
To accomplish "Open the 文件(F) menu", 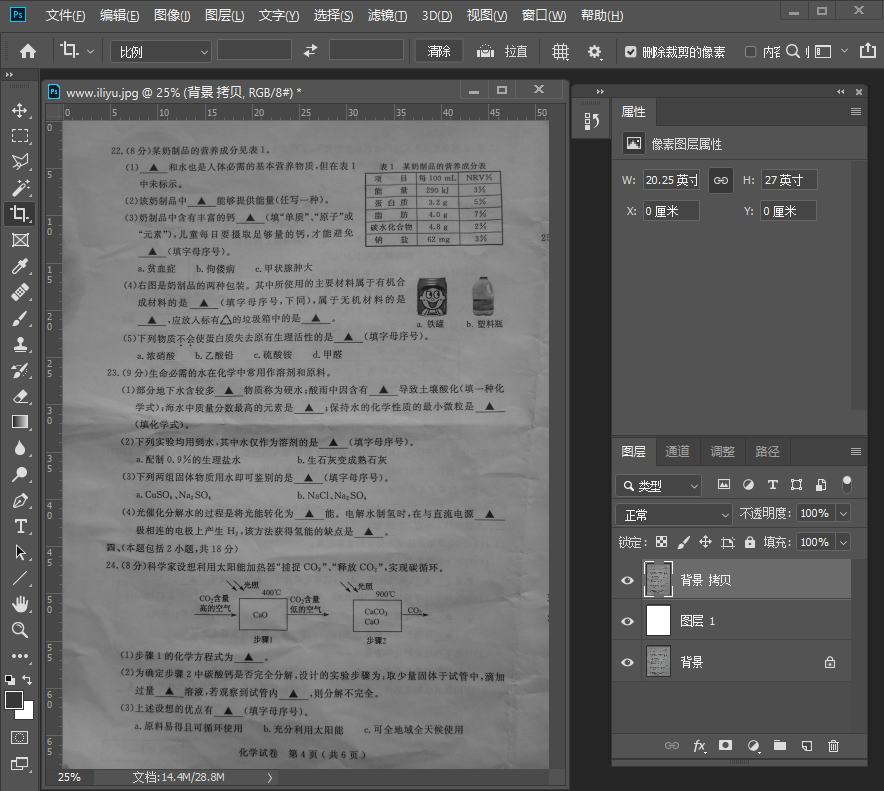I will tap(65, 15).
